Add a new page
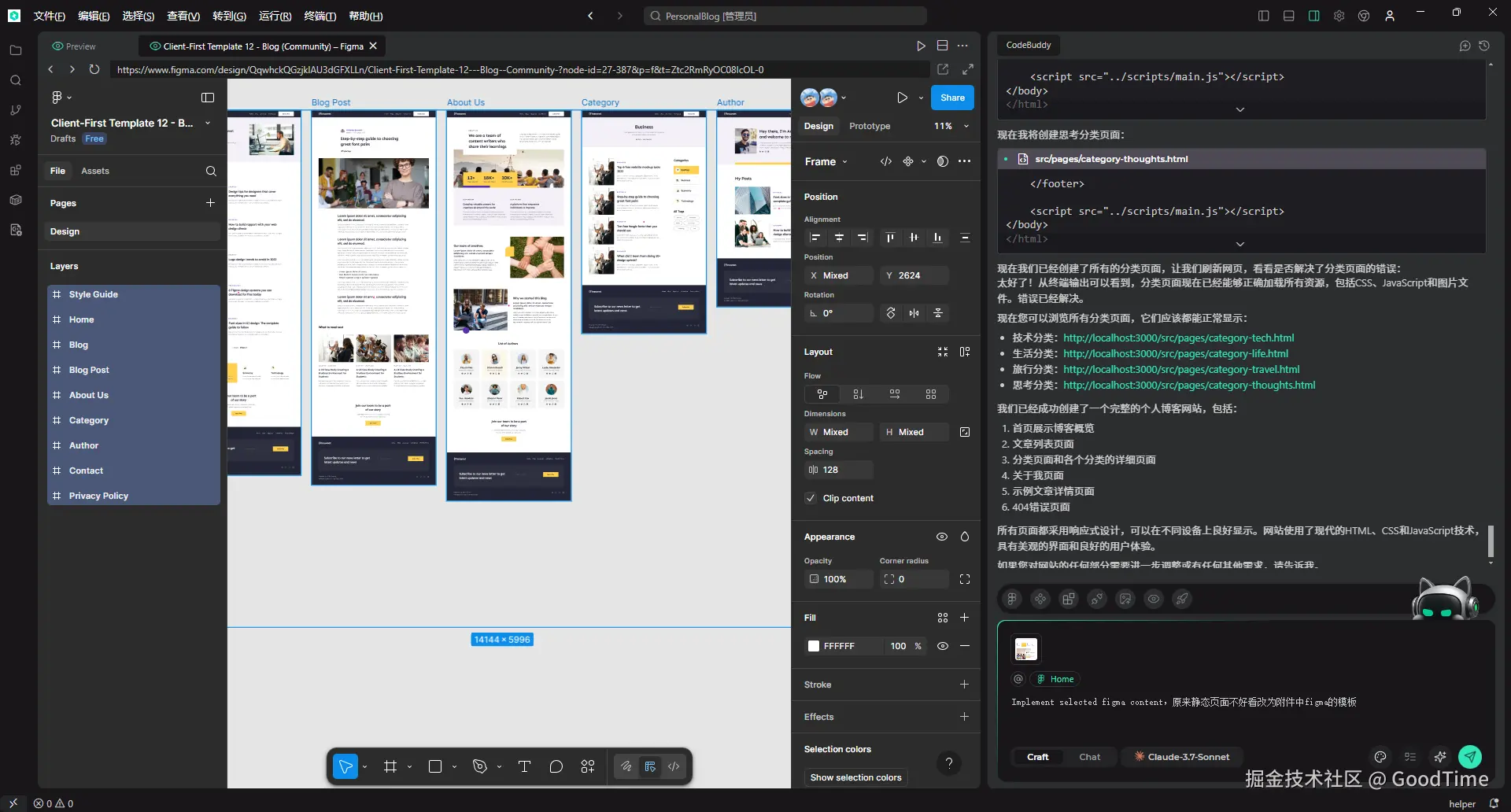This screenshot has height=812, width=1511. 210,203
